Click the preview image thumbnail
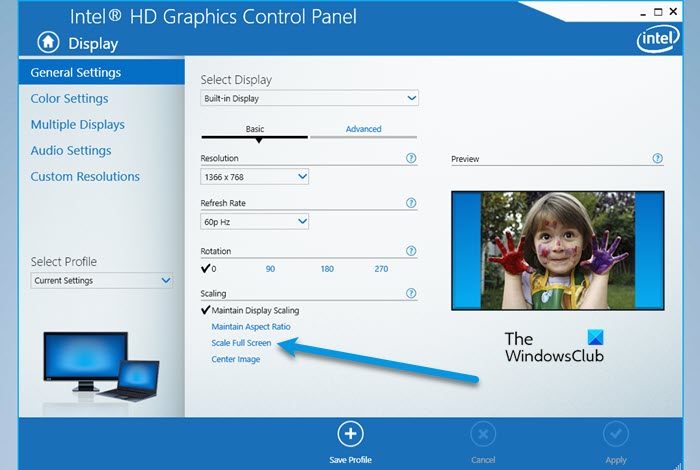The image size is (700, 470). click(558, 250)
